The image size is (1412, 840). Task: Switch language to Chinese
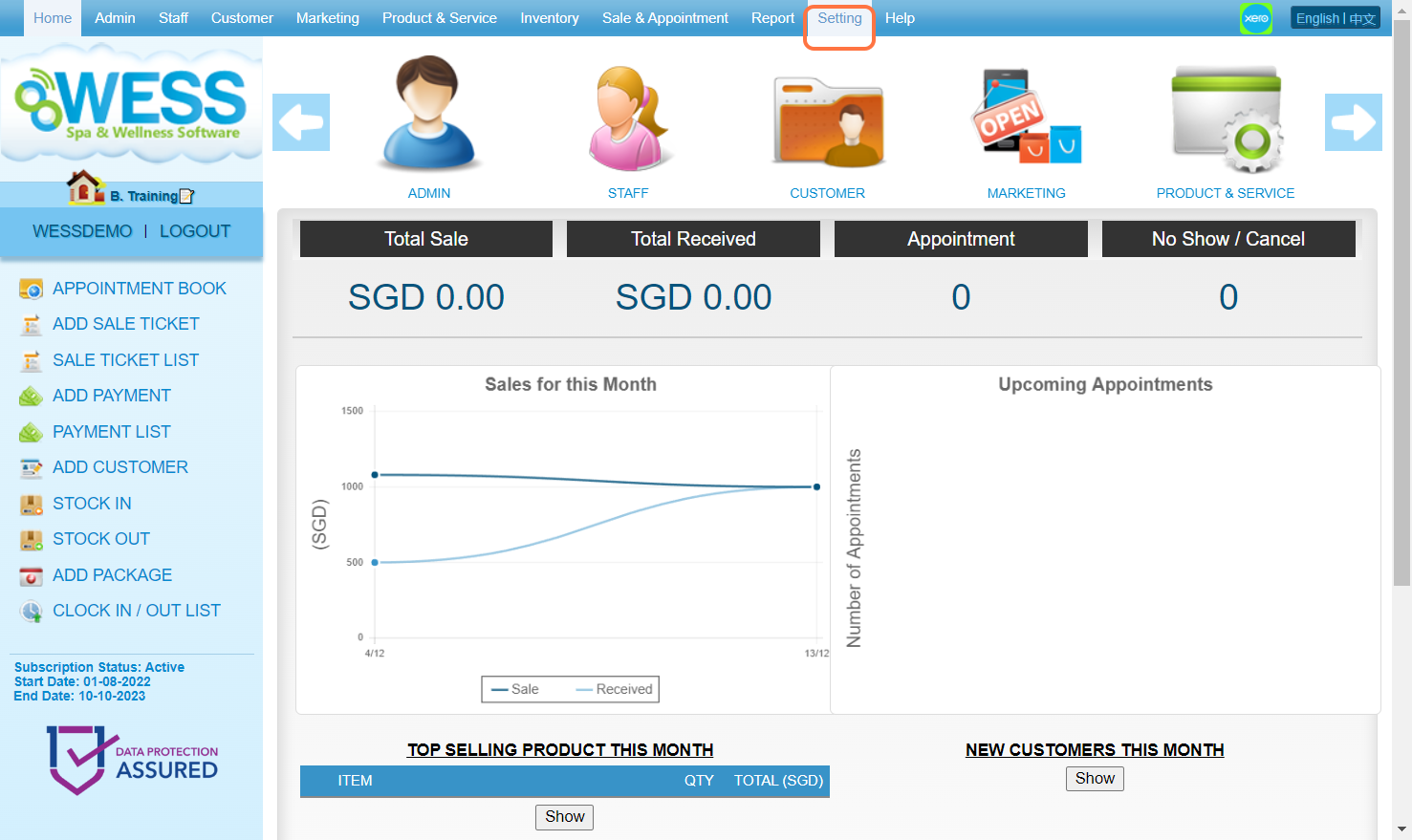1362,18
